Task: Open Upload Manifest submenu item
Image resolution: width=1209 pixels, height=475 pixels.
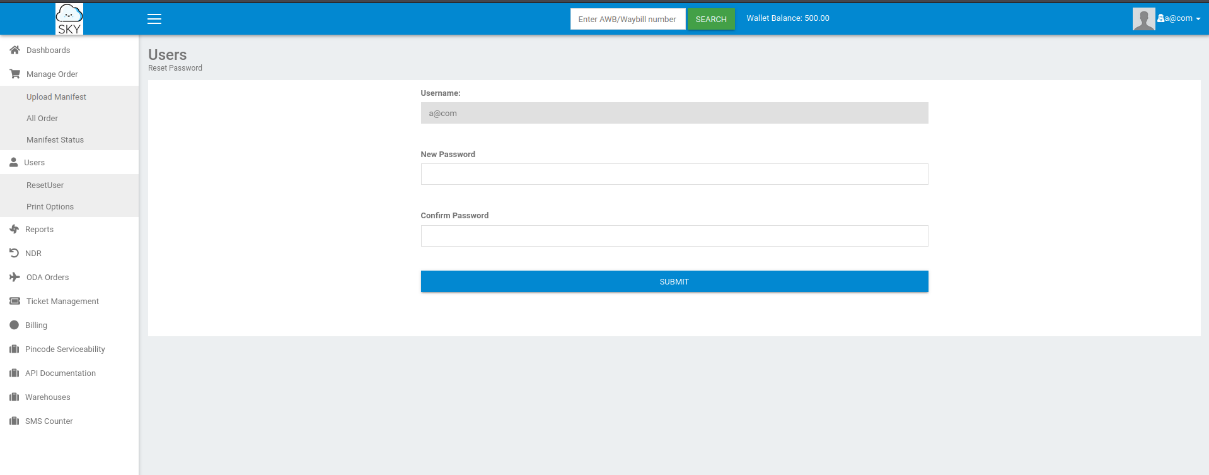Action: pos(56,97)
